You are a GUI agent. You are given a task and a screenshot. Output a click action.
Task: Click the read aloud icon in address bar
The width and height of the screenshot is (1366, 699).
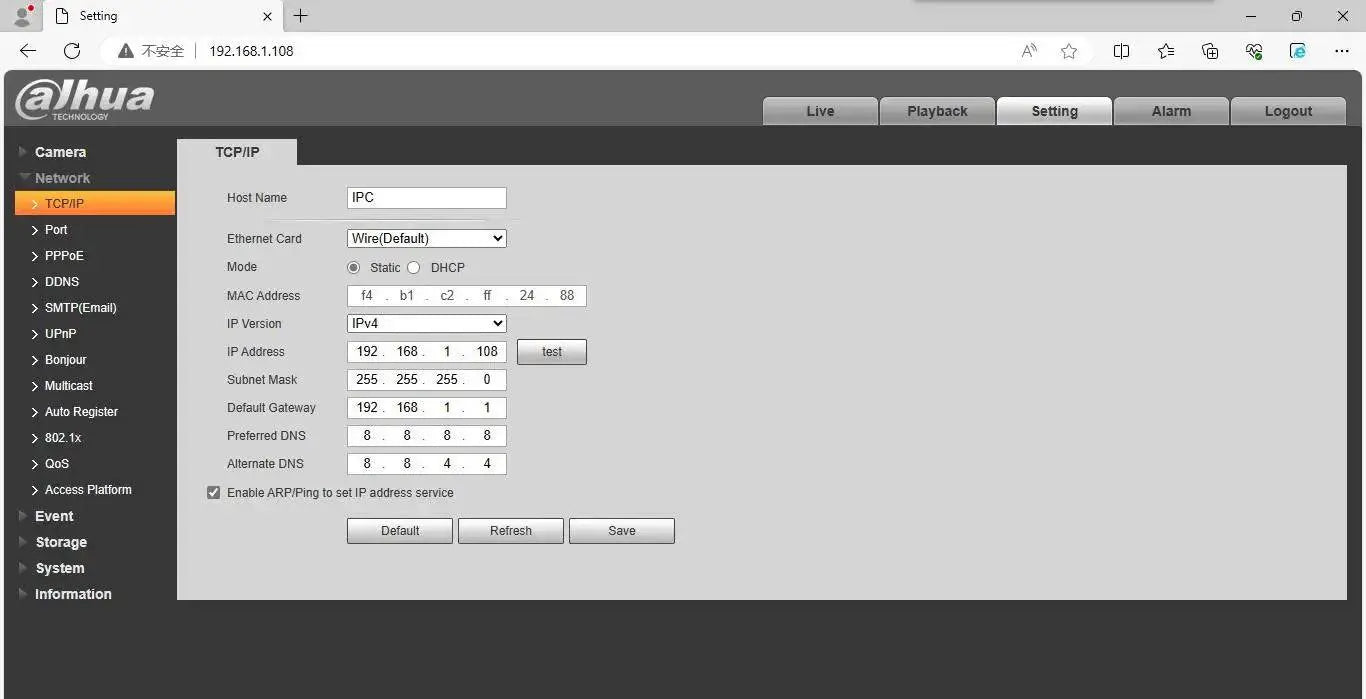[1029, 51]
